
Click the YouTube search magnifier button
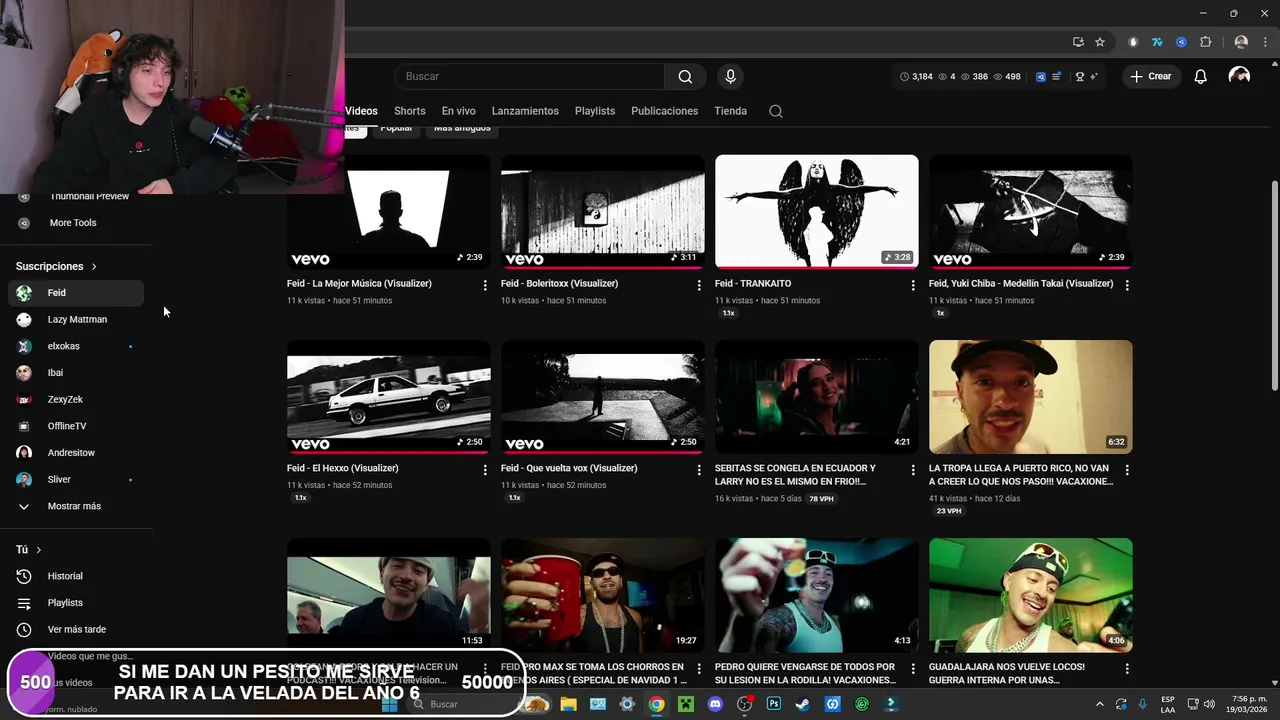(x=685, y=76)
